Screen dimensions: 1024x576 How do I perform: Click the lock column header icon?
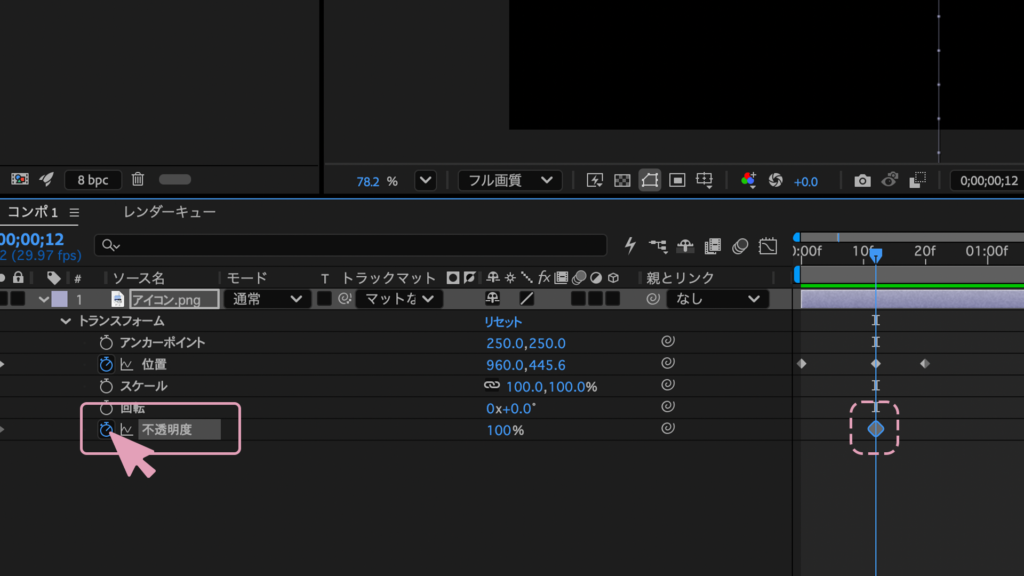[18, 277]
